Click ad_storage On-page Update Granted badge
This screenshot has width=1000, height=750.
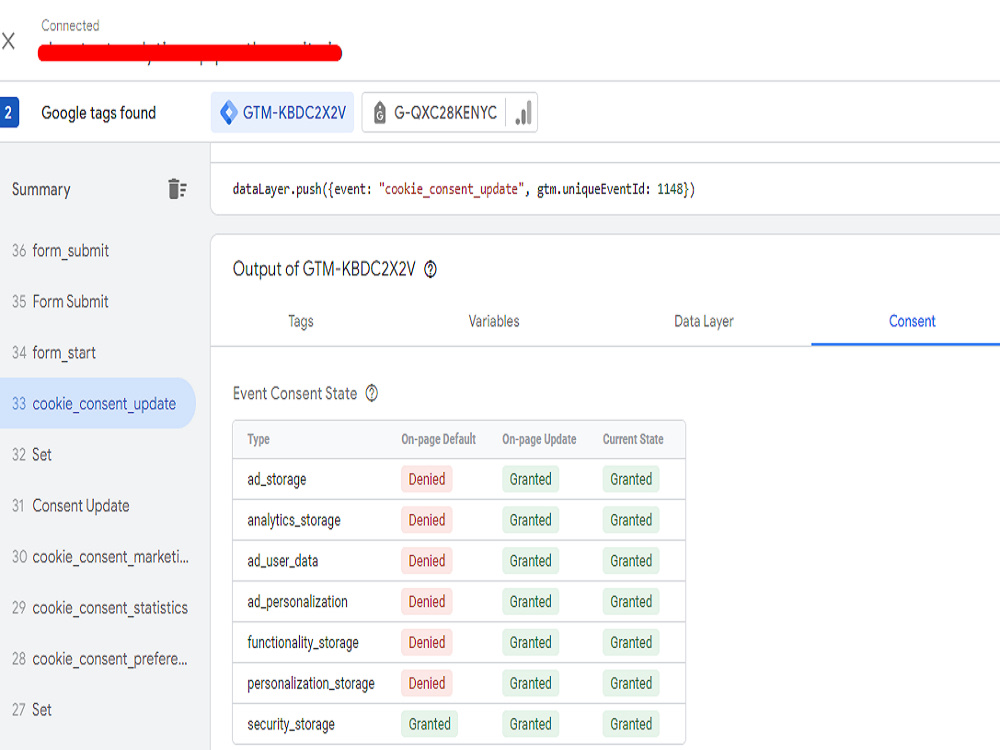pos(530,480)
